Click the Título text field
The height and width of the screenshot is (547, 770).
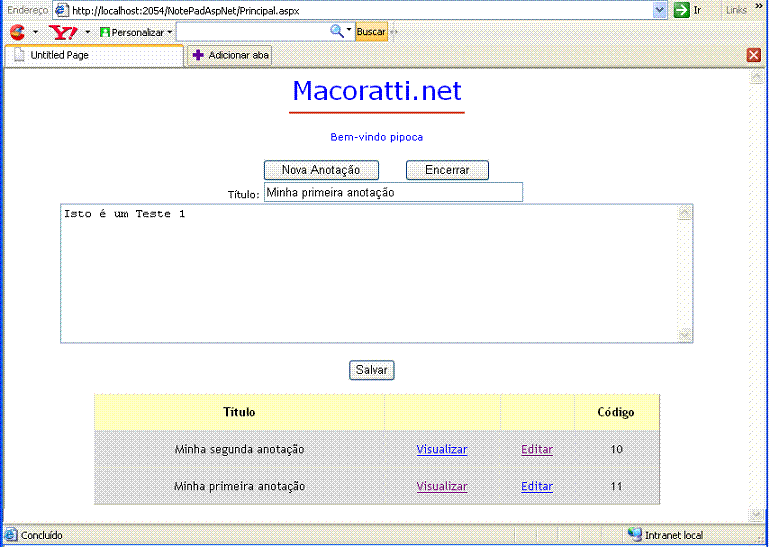click(x=393, y=192)
